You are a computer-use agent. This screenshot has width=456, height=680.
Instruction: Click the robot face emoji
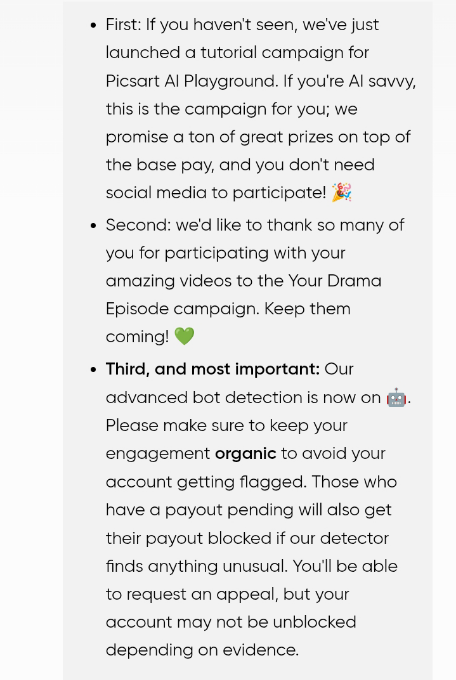[396, 397]
